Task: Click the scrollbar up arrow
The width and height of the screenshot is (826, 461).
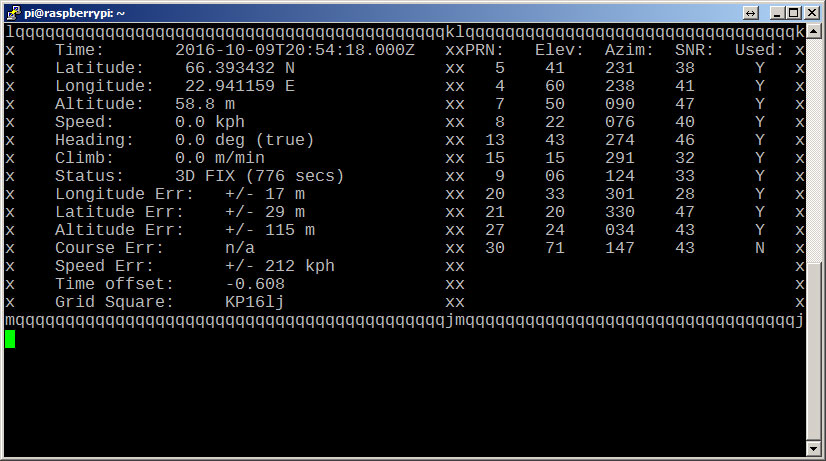Action: 813,32
